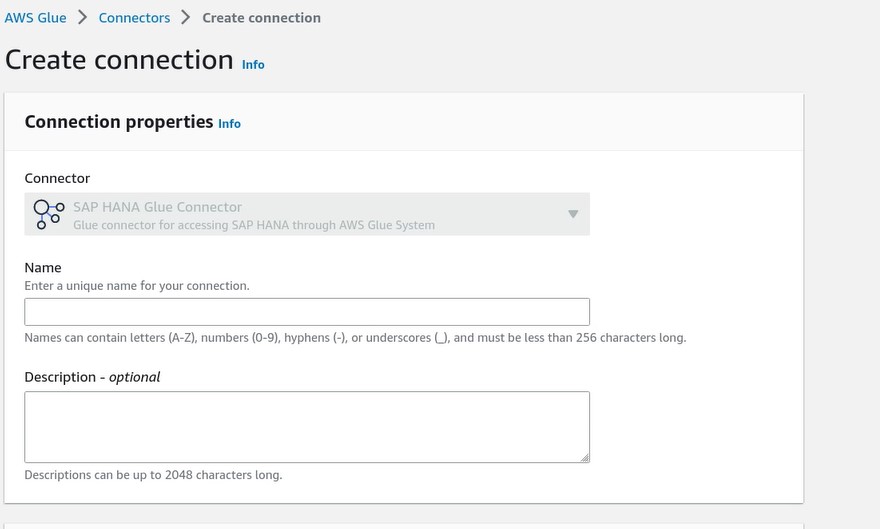This screenshot has width=880, height=529.
Task: Click the Create connection page title
Action: (120, 59)
